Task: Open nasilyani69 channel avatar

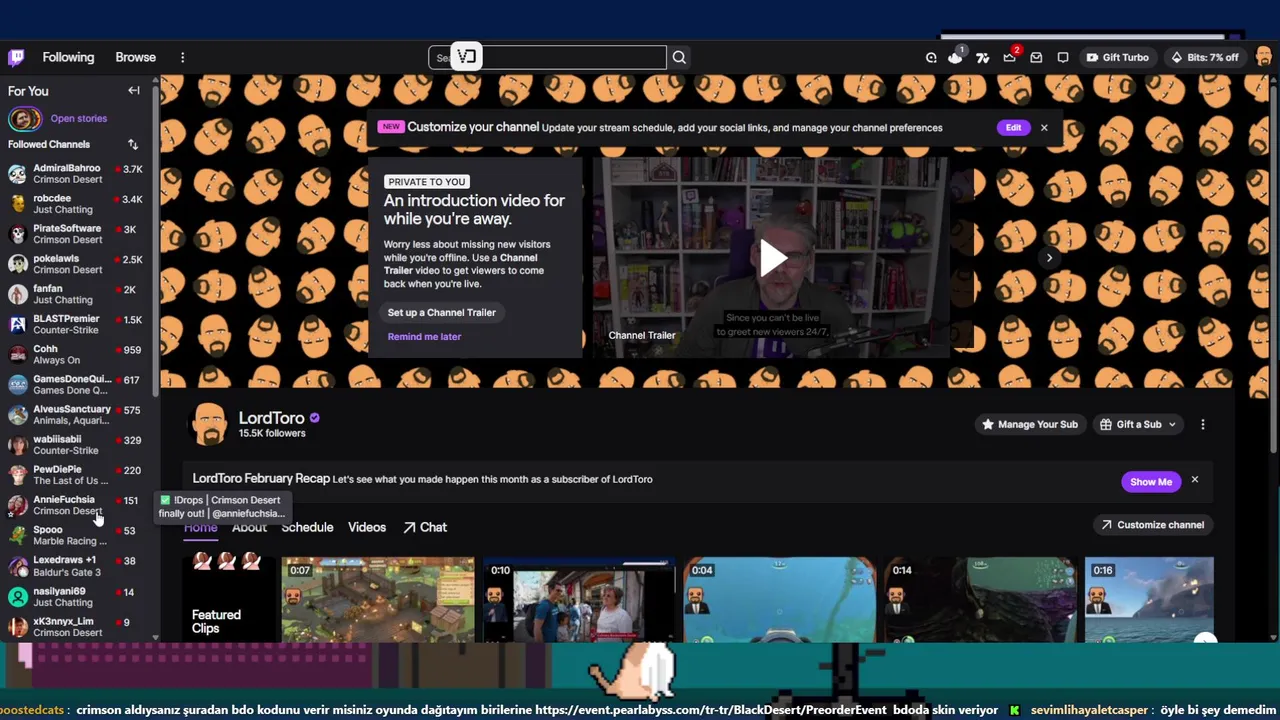Action: 17,596
